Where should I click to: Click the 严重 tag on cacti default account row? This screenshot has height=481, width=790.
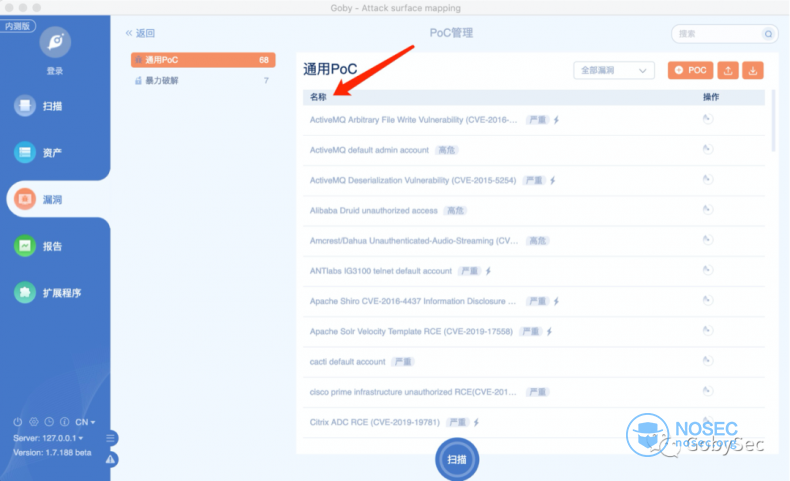click(403, 362)
